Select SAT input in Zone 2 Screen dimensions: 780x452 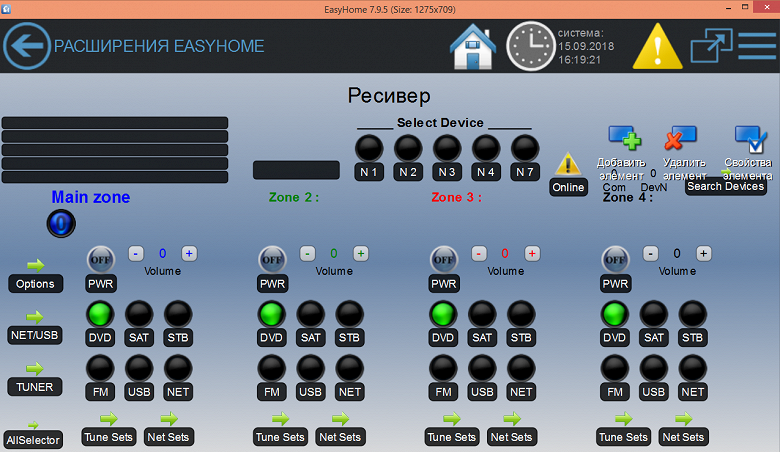(310, 314)
